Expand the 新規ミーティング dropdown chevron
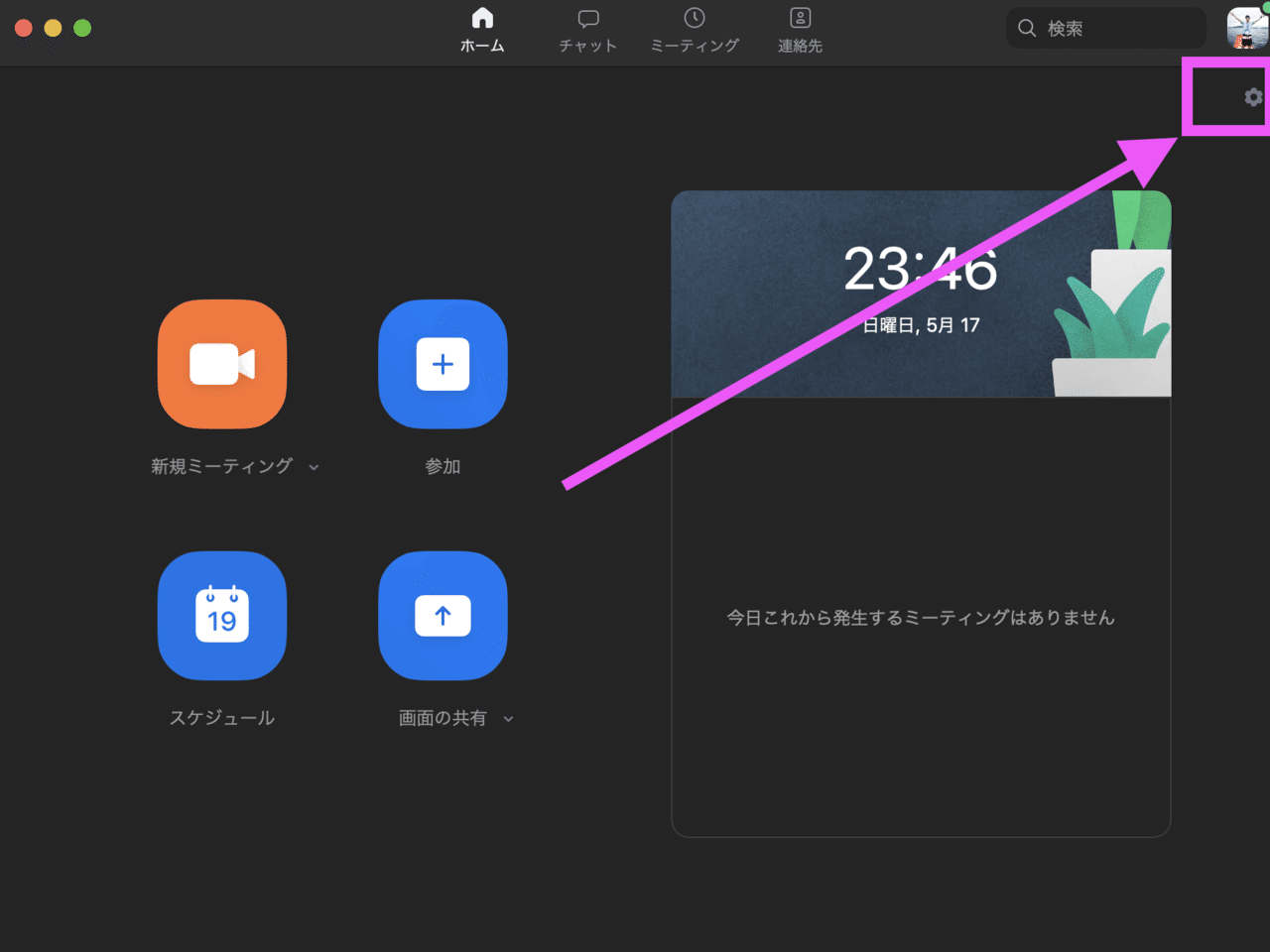1270x952 pixels. 314,466
